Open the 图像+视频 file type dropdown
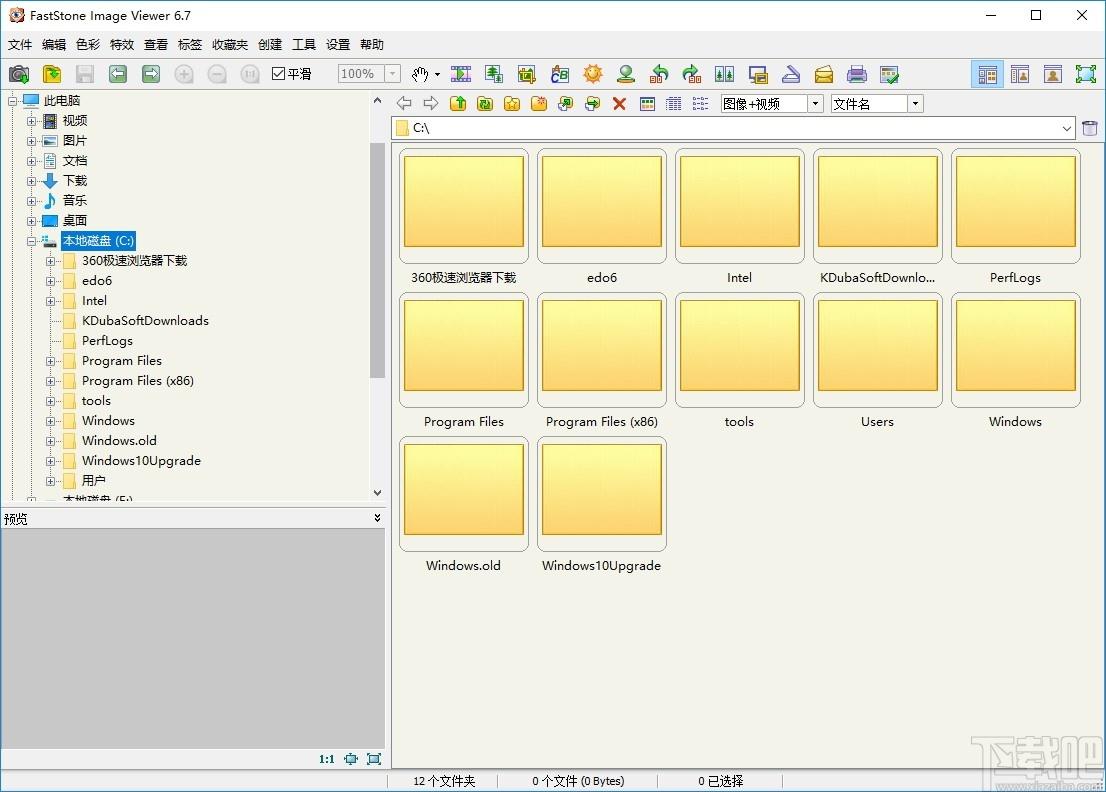1106x792 pixels. coord(815,104)
